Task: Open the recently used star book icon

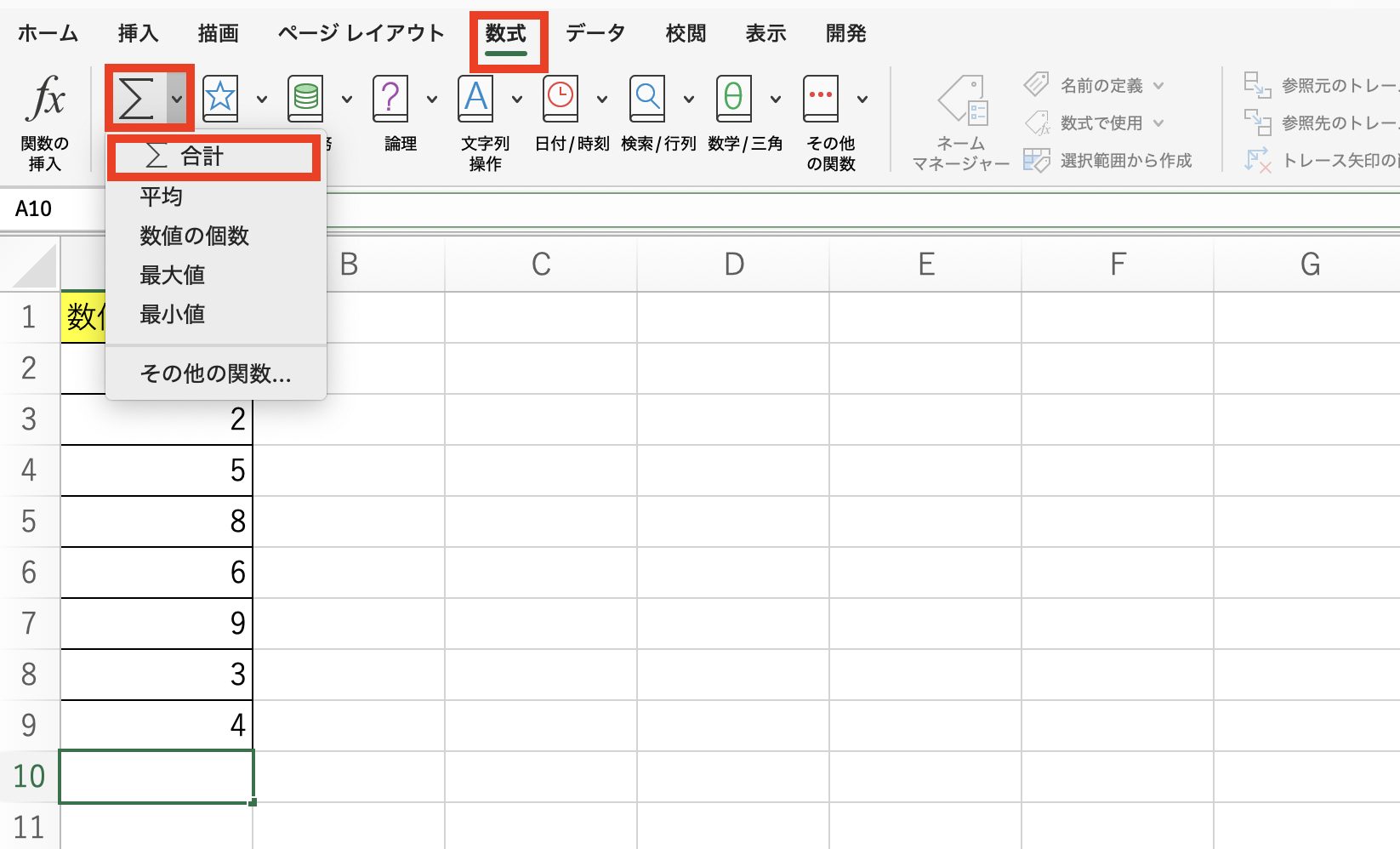Action: pos(220,99)
